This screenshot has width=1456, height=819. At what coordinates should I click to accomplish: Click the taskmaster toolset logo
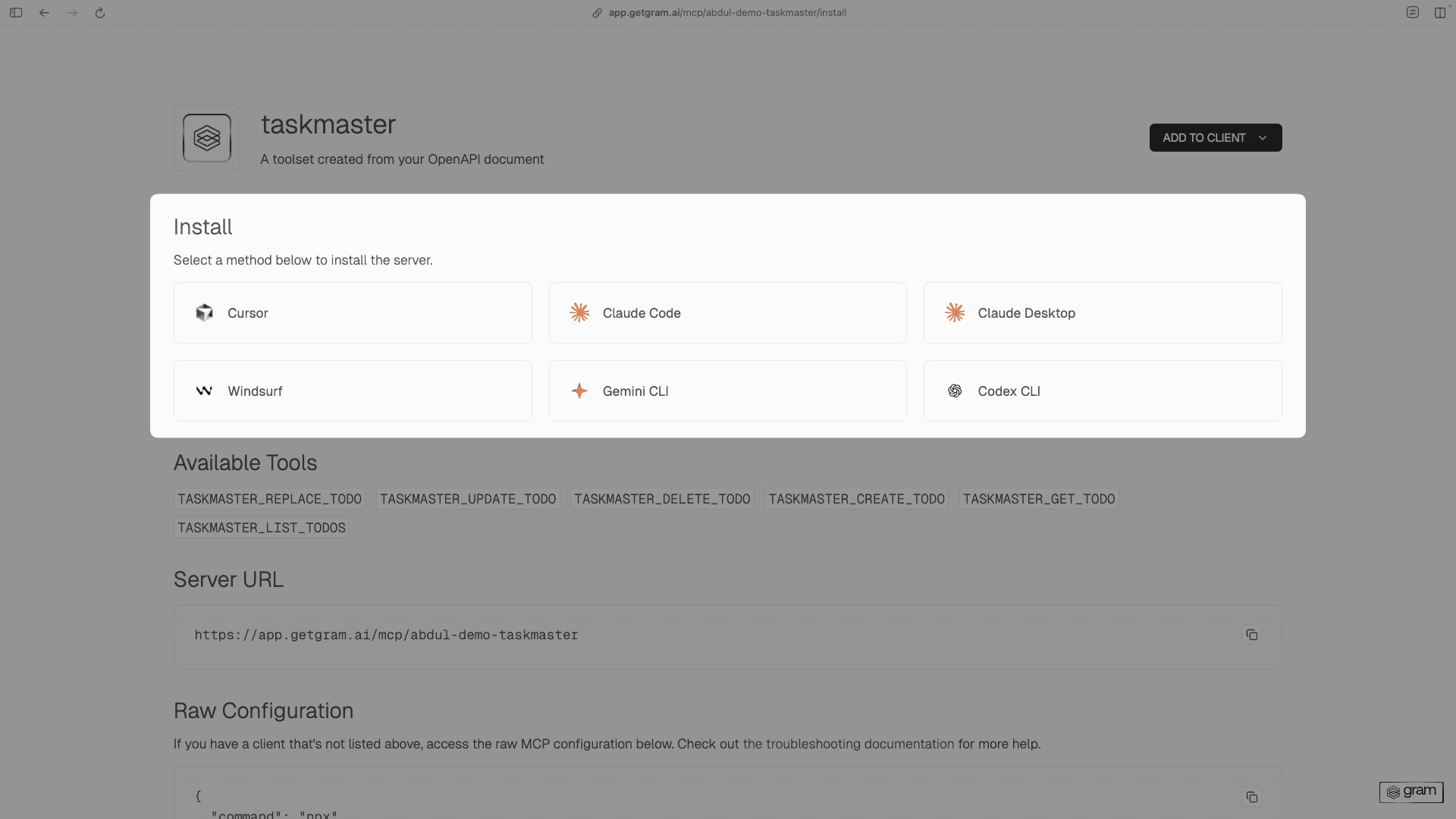206,138
